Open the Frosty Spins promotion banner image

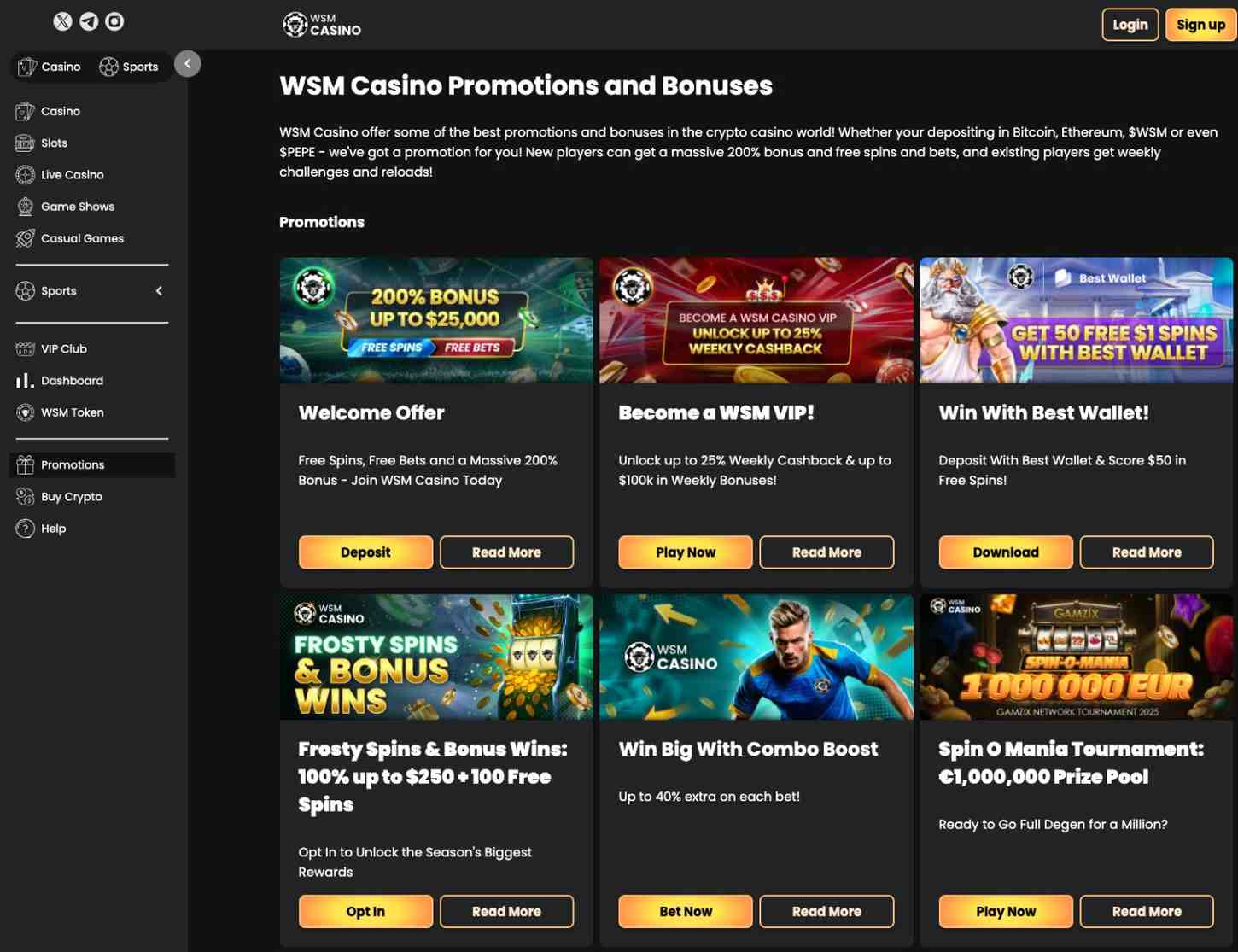[x=436, y=657]
